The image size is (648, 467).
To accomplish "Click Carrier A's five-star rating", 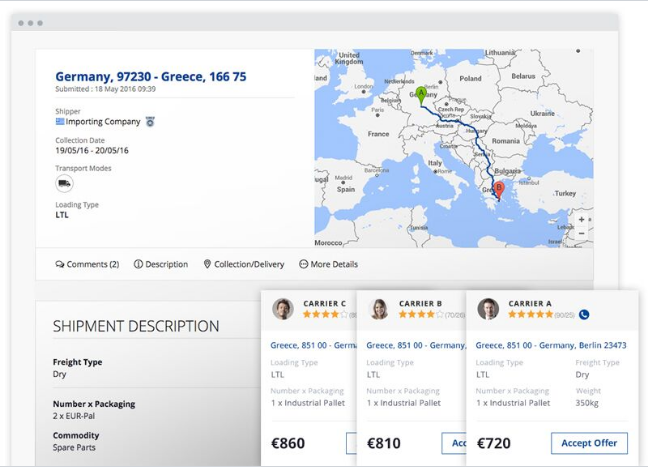I will [x=530, y=314].
